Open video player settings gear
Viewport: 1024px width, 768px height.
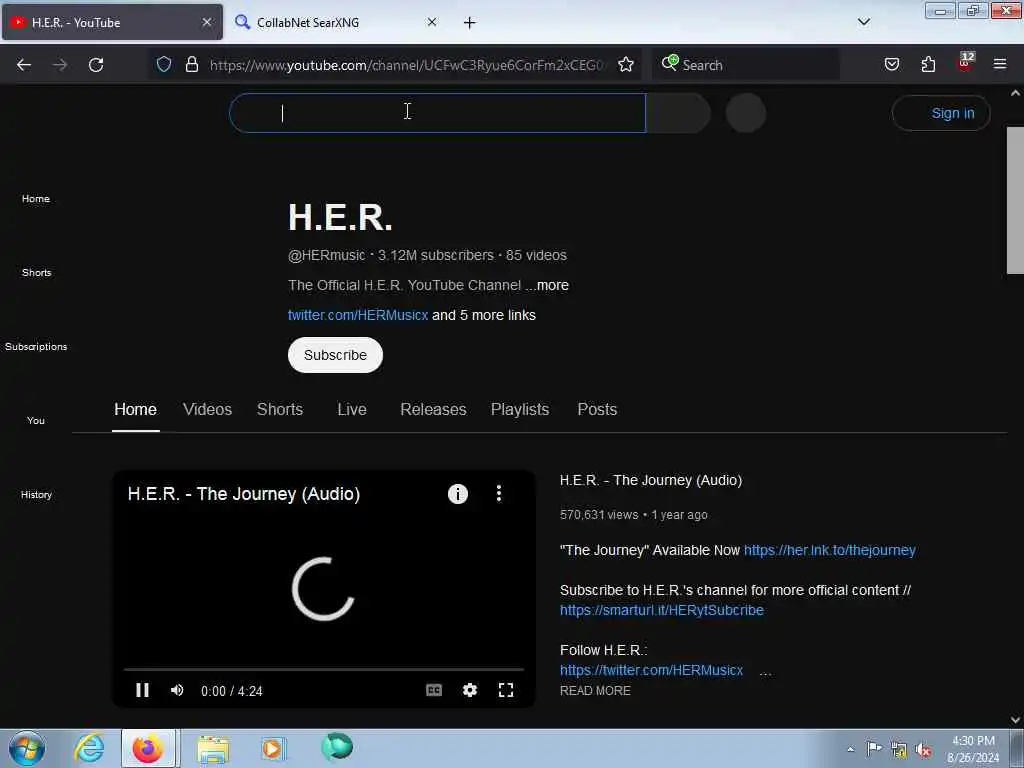pos(470,690)
